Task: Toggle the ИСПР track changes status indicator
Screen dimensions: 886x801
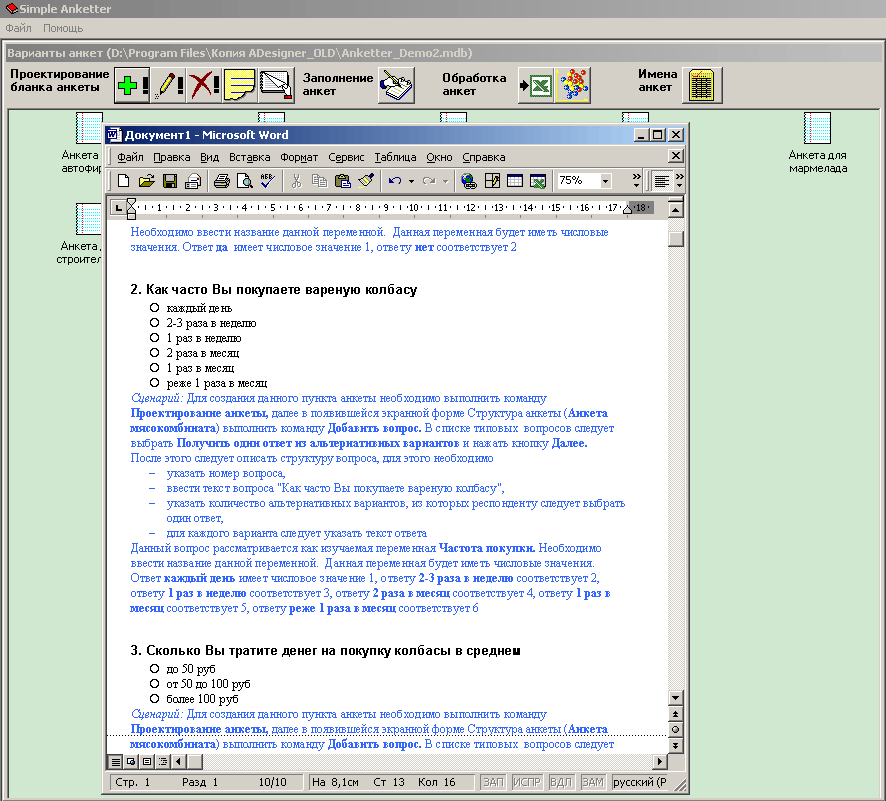Action: 527,782
